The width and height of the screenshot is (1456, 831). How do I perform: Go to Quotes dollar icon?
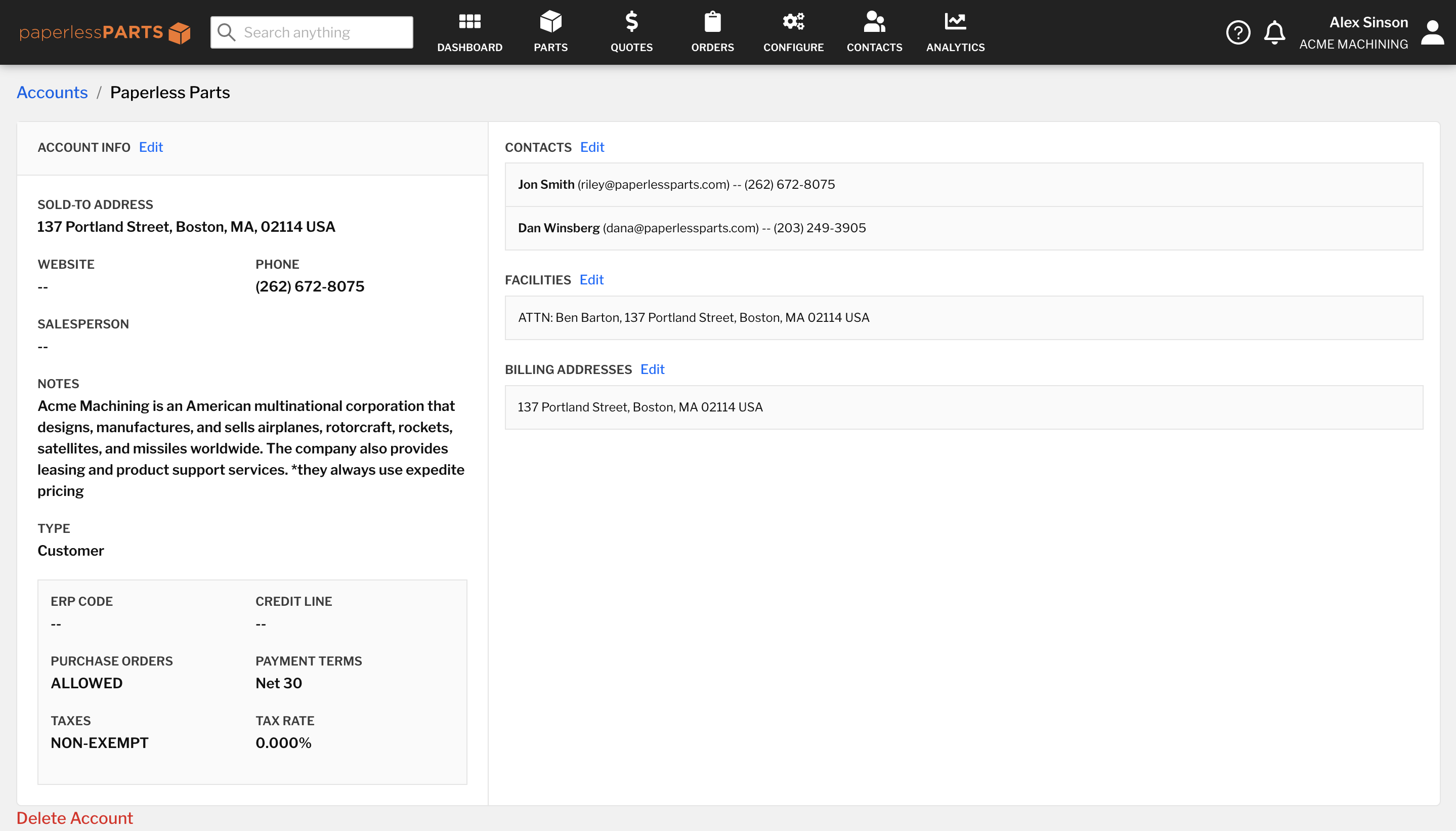631,22
